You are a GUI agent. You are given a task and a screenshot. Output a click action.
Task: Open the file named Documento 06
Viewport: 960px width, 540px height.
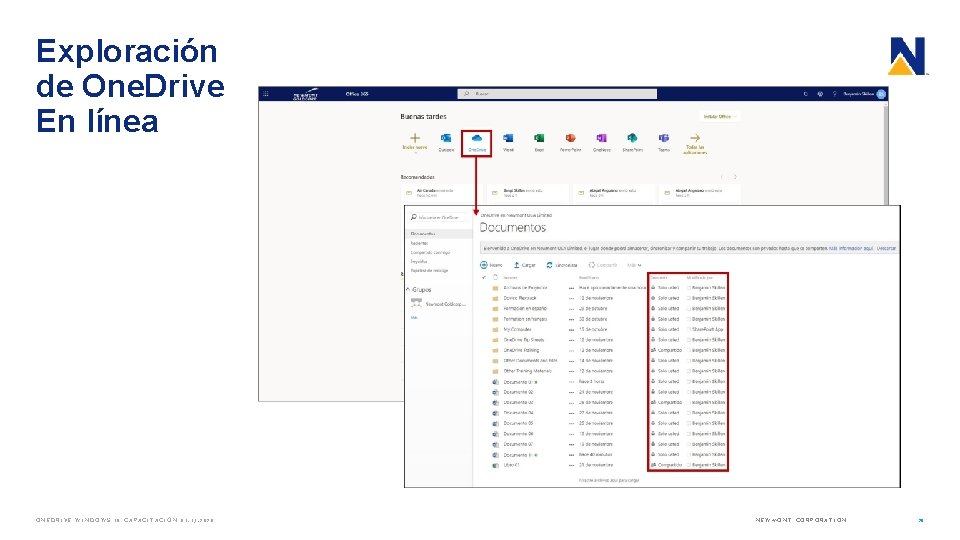pyautogui.click(x=518, y=433)
